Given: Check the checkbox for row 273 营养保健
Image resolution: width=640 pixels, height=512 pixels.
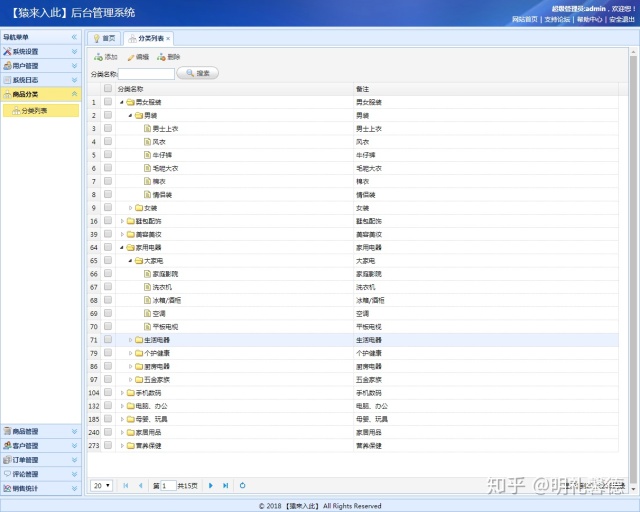Looking at the screenshot, I should (x=108, y=445).
